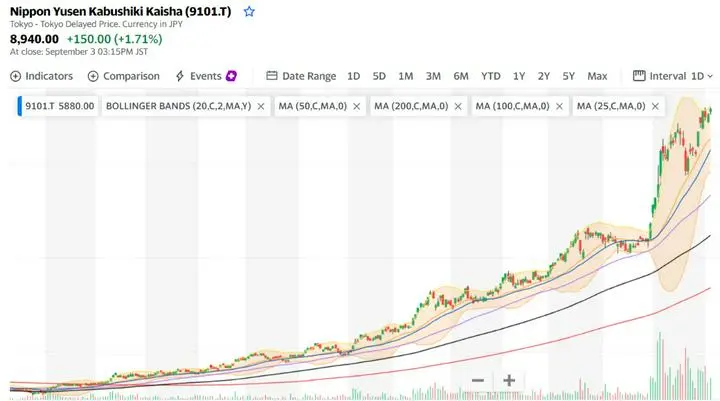The height and width of the screenshot is (401, 720).
Task: Open the Comparison tool
Action: click(124, 76)
